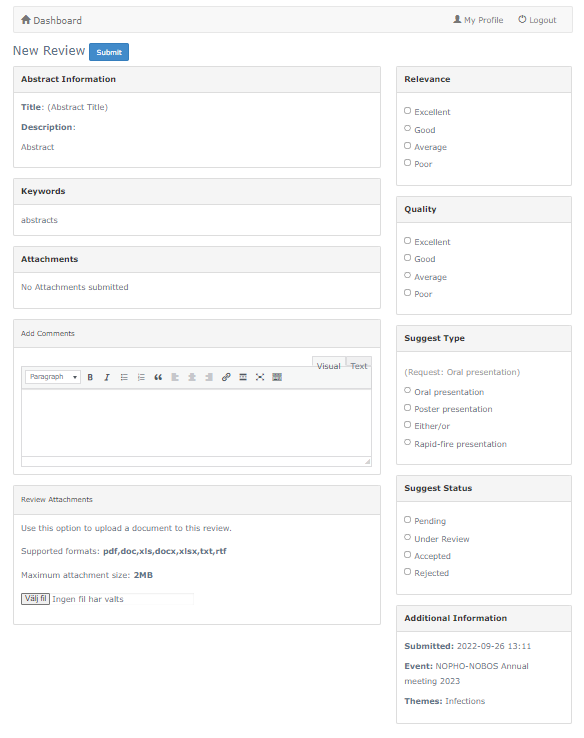
Task: Enable distraction-free fullscreen editor mode
Action: (x=260, y=377)
